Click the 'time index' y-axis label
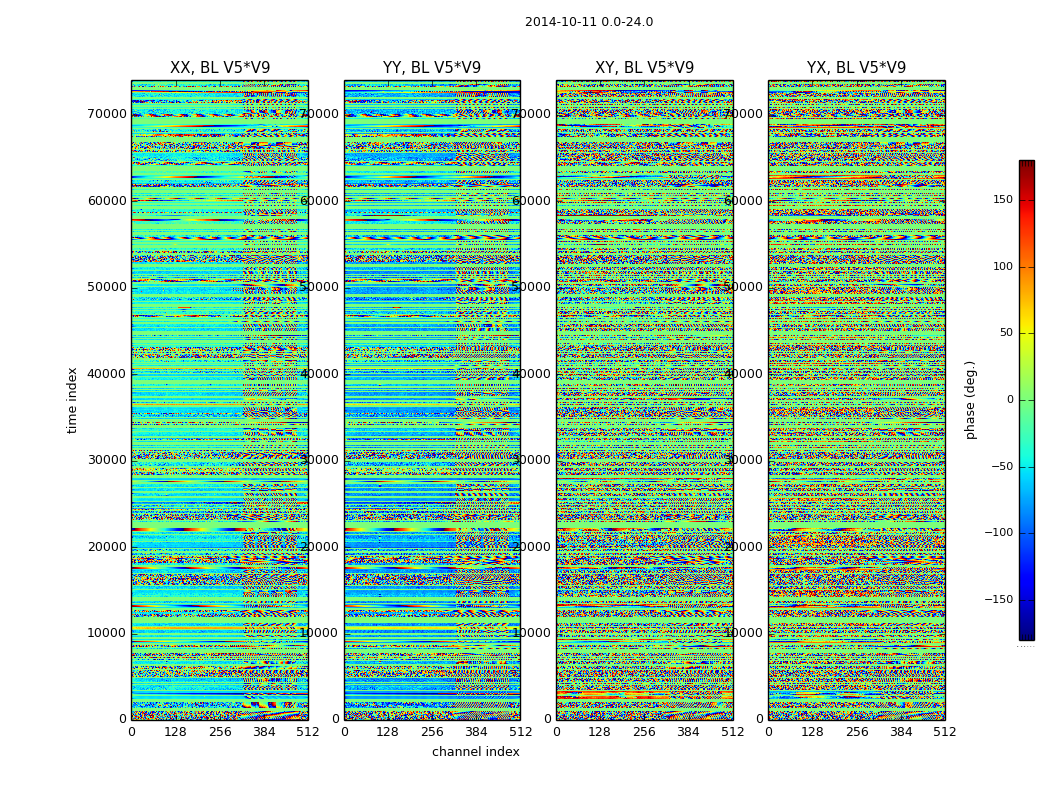 pyautogui.click(x=72, y=400)
